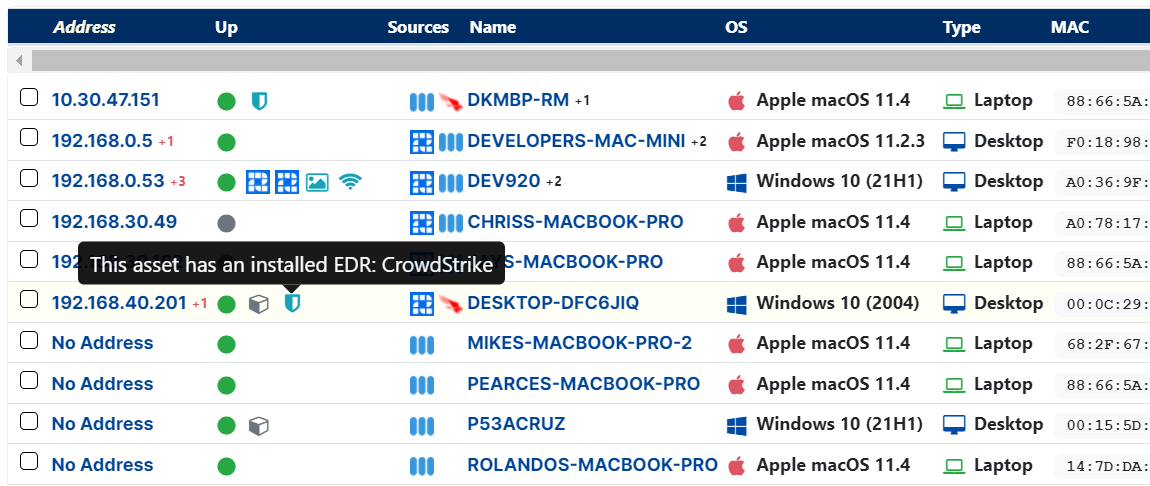Viewport: 1150px width, 486px height.
Task: Click the scroll-left arrow of the horizontal scrollbar
Action: 19,60
